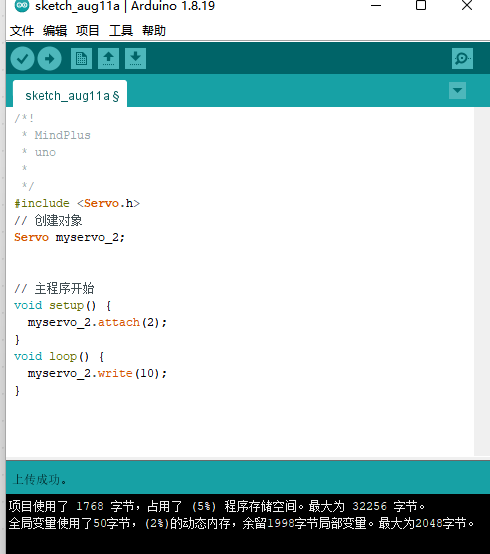Image resolution: width=490 pixels, height=554 pixels.
Task: Expand the tab options dropdown arrow
Action: point(457,90)
